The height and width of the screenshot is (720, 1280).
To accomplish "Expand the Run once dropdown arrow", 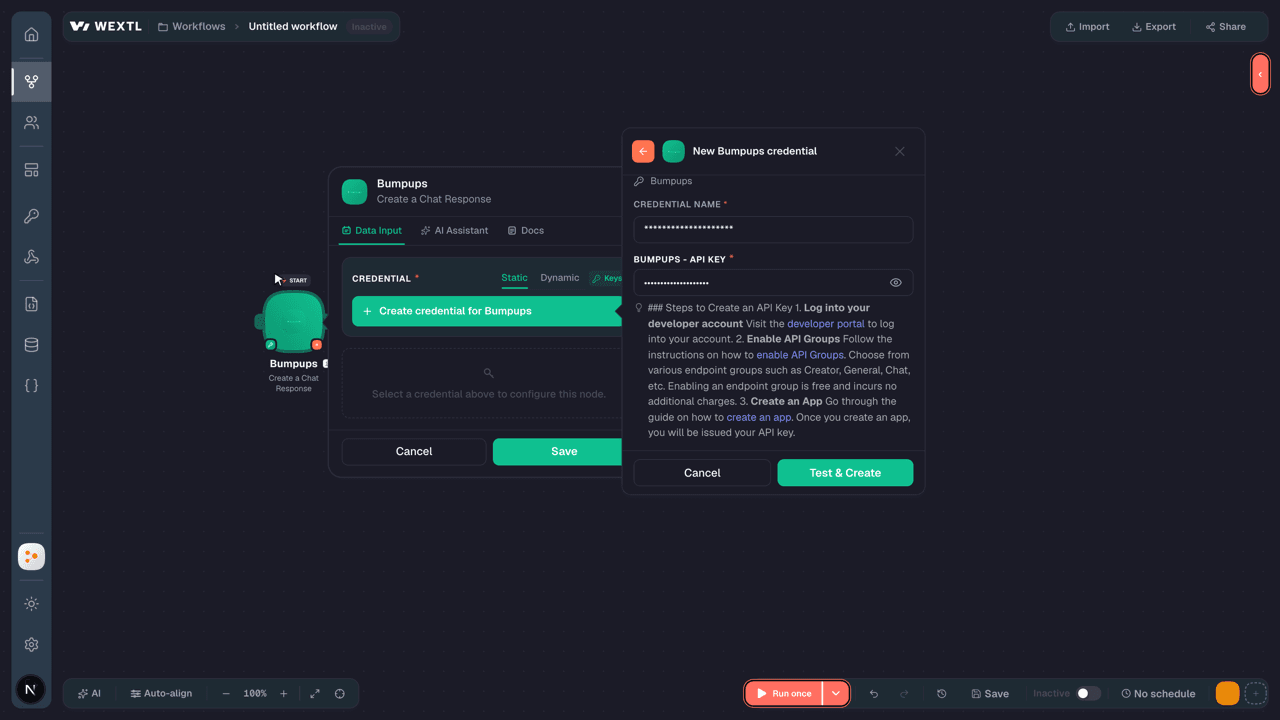I will pos(836,694).
